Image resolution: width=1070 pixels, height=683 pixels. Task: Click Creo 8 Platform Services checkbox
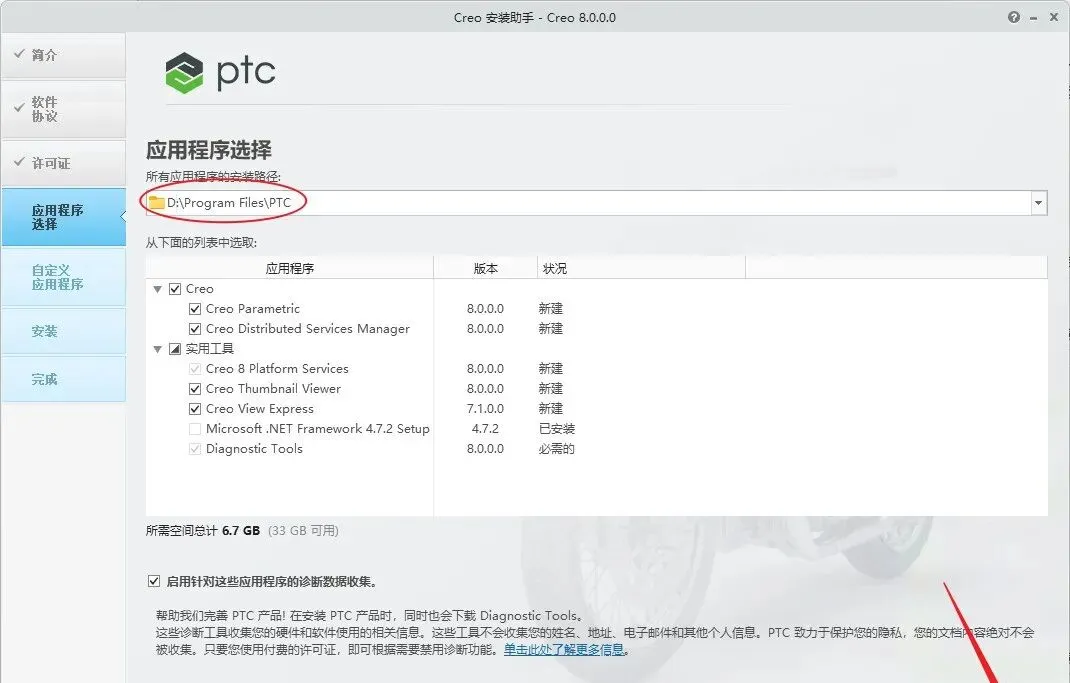point(194,369)
